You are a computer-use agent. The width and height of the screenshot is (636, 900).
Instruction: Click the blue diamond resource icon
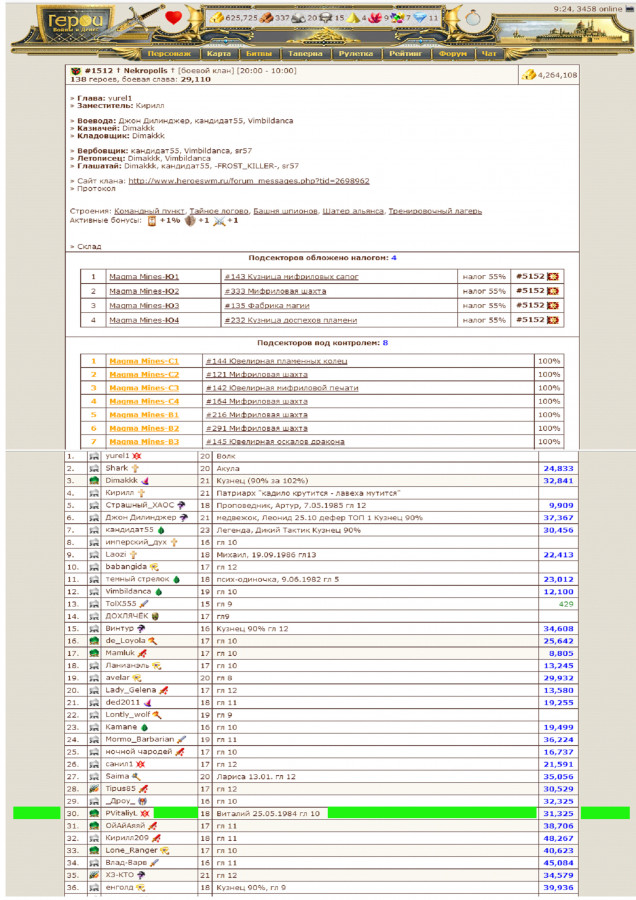click(x=421, y=18)
